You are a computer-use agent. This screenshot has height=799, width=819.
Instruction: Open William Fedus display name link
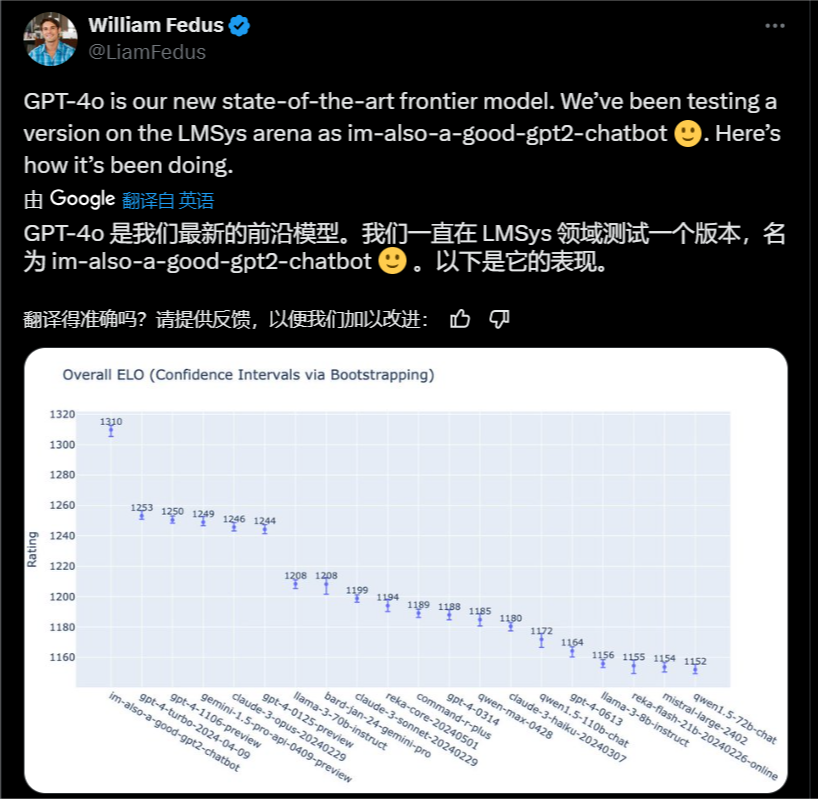point(155,26)
